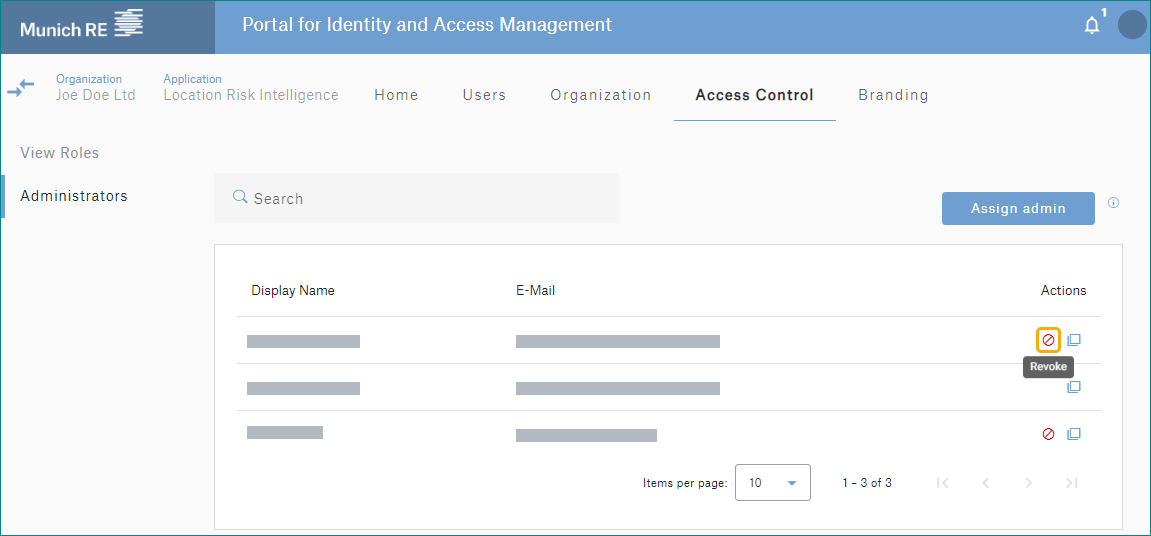Open the Branding tab

pos(893,95)
